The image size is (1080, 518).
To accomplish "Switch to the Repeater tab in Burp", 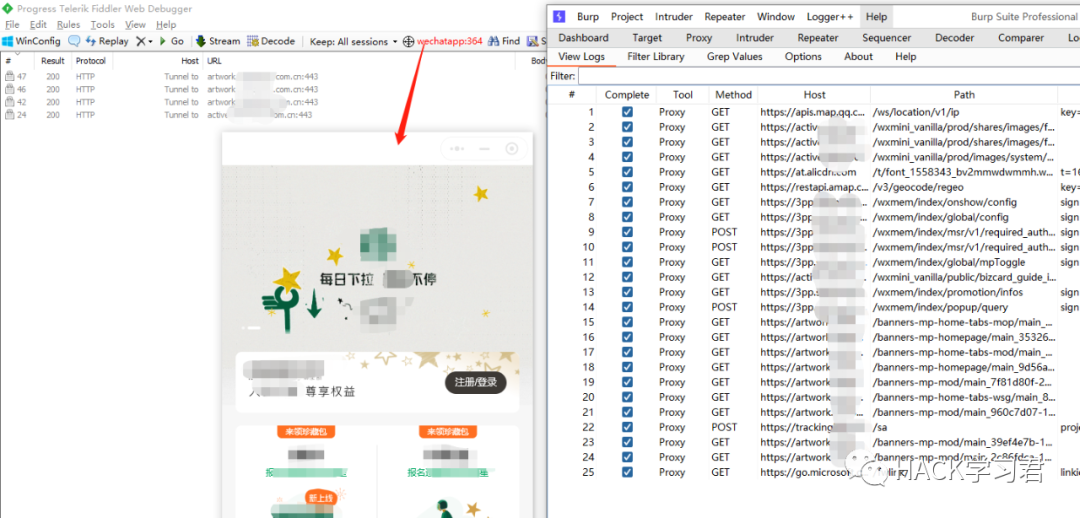I will point(817,37).
